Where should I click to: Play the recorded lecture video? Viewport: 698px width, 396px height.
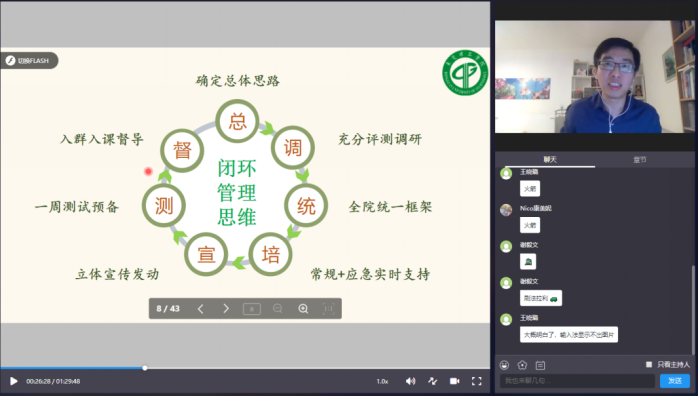[13, 381]
